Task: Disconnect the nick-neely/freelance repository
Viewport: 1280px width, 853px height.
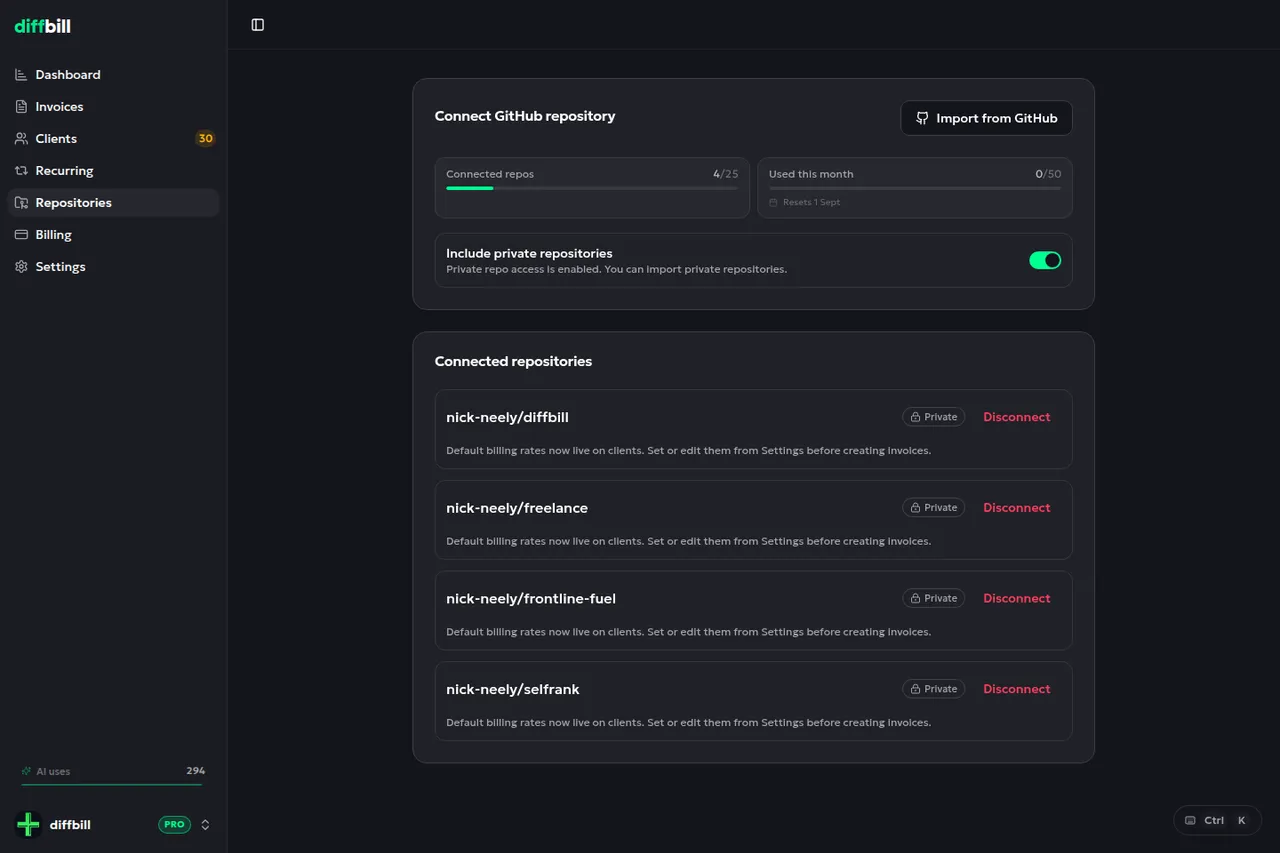Action: click(1017, 508)
